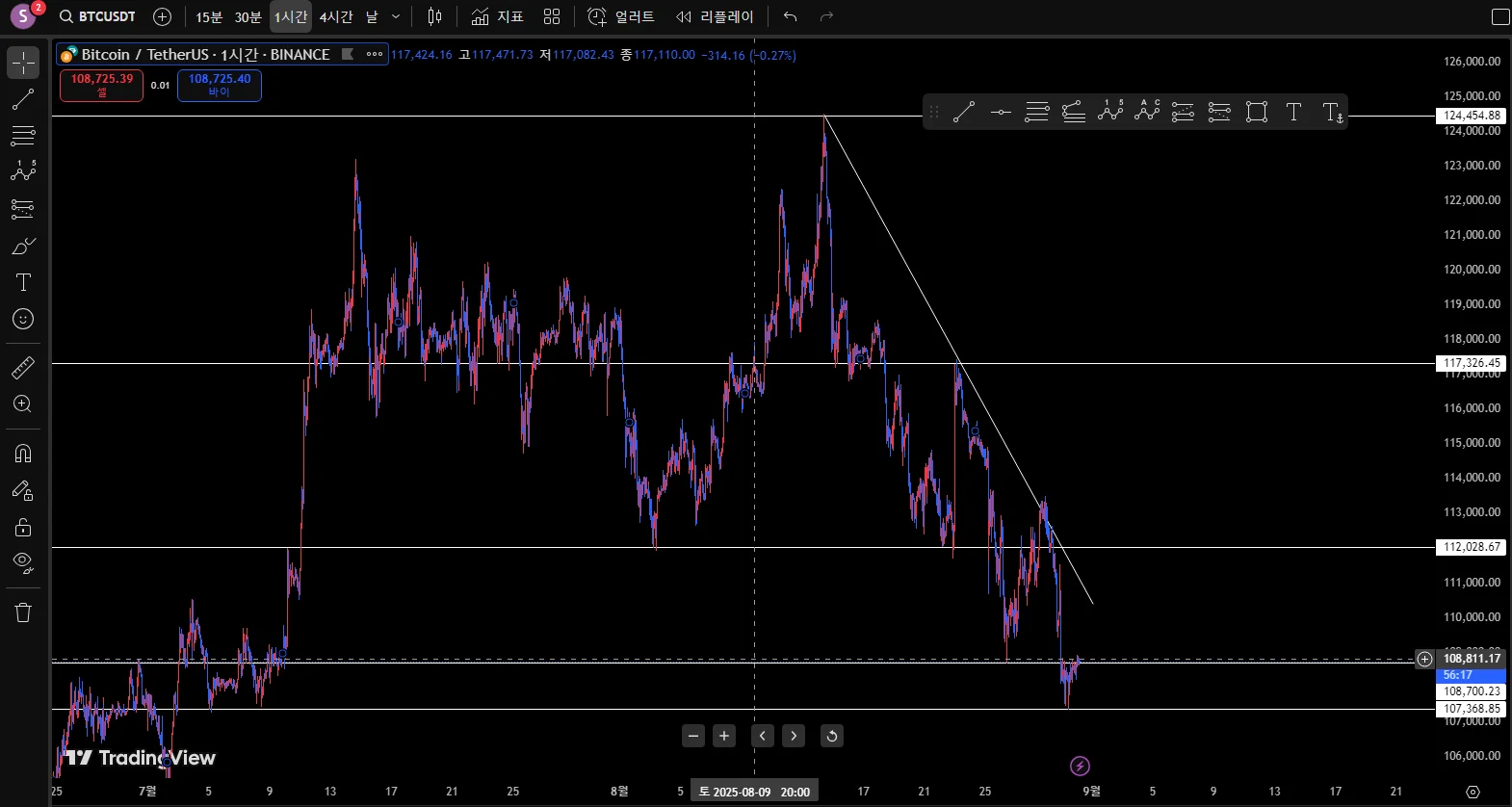1512x807 pixels.
Task: Reset the chart view
Action: [x=832, y=736]
